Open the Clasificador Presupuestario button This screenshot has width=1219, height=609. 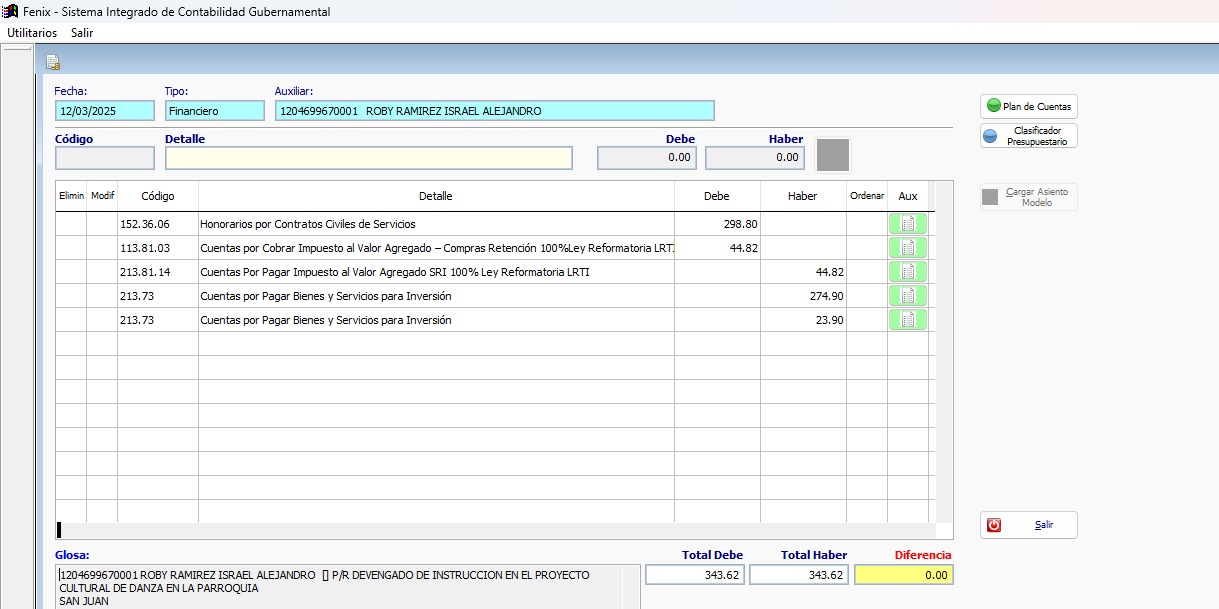[1028, 136]
